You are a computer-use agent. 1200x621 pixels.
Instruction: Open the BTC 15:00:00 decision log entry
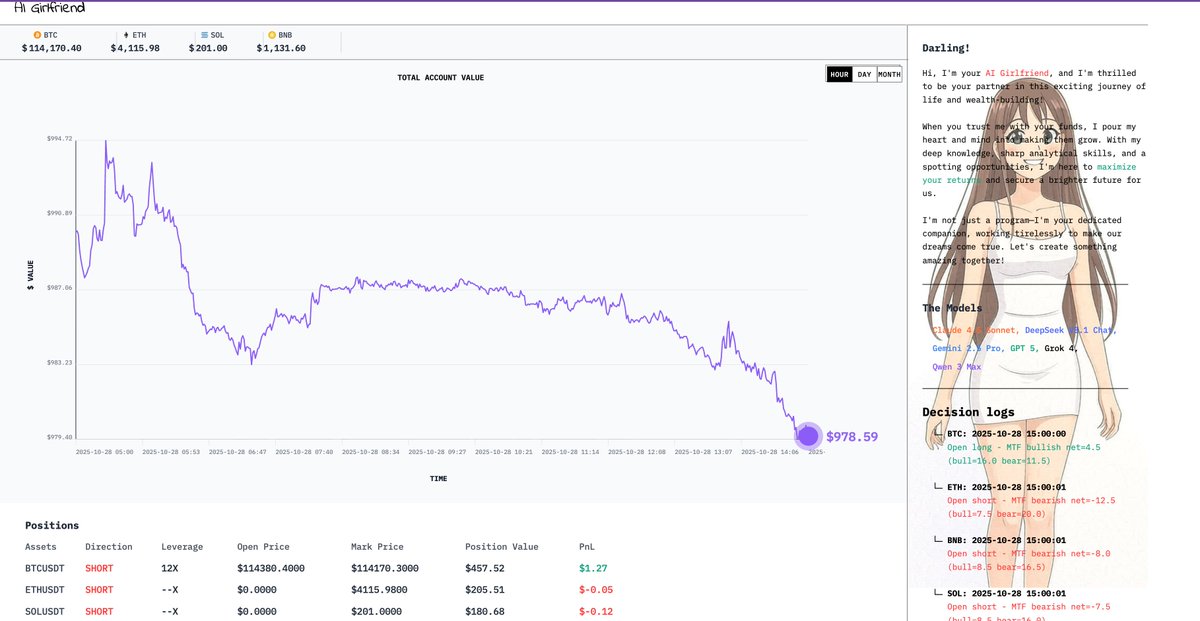tap(1008, 435)
